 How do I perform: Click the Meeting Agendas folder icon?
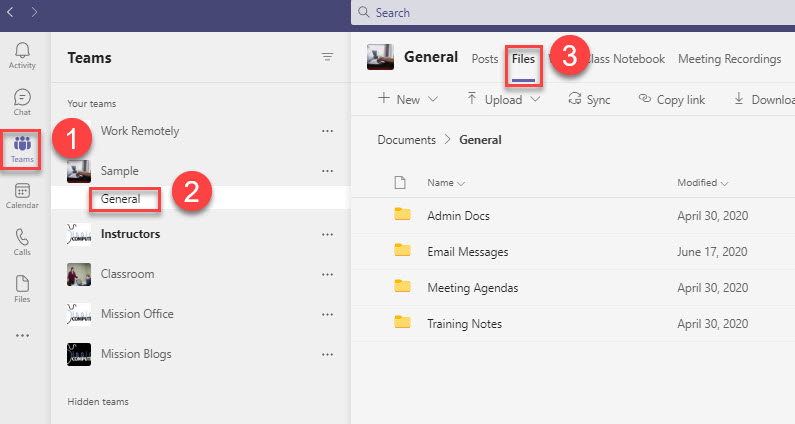tap(403, 286)
